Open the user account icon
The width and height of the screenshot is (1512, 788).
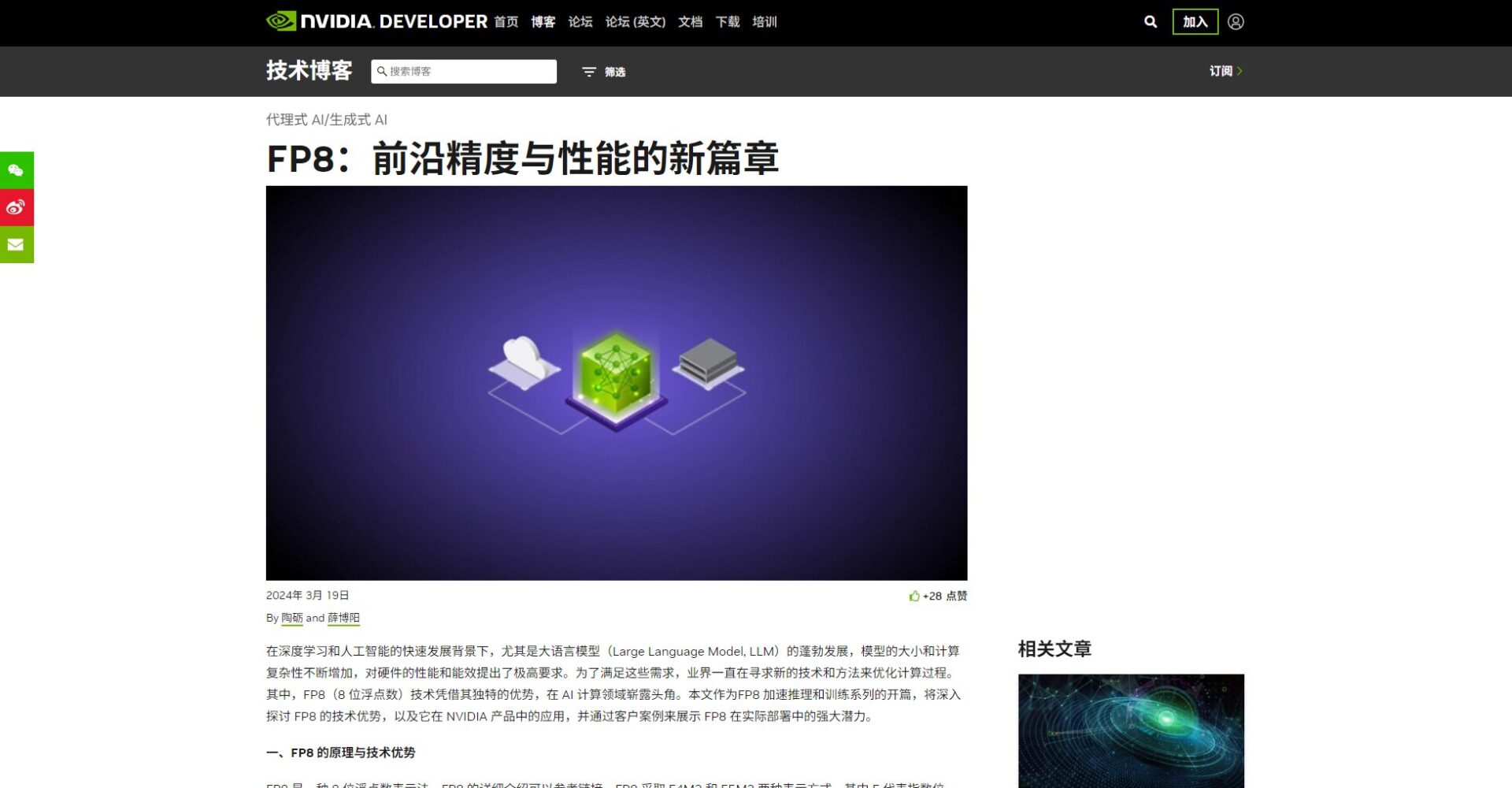click(x=1236, y=21)
